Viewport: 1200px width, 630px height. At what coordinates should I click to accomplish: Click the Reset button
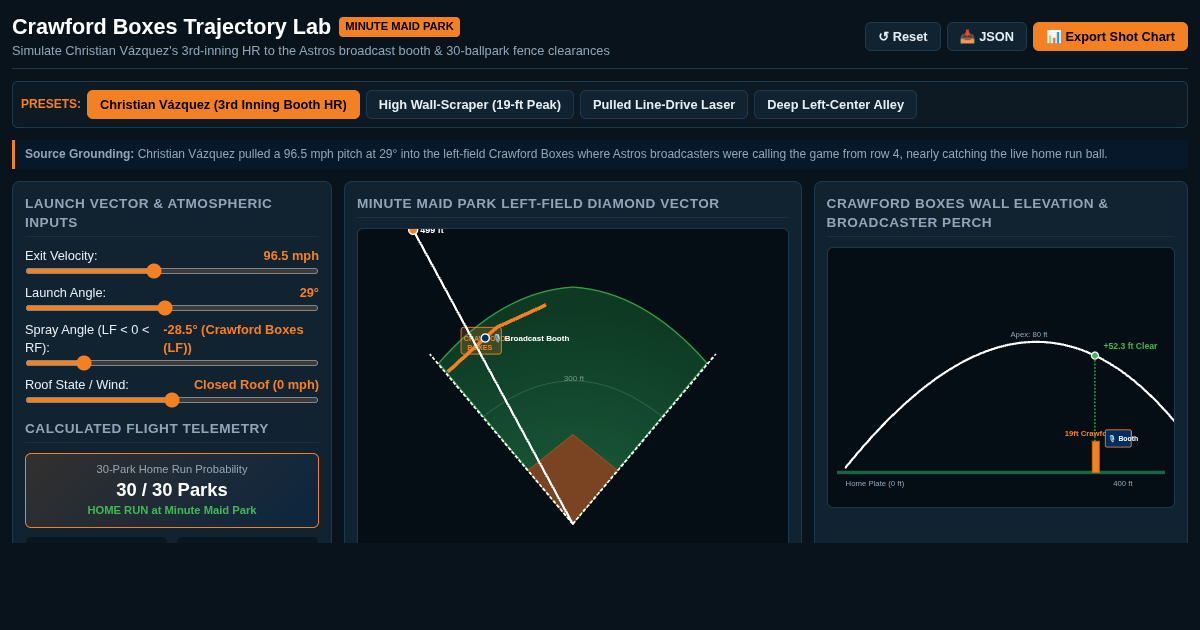click(x=903, y=37)
